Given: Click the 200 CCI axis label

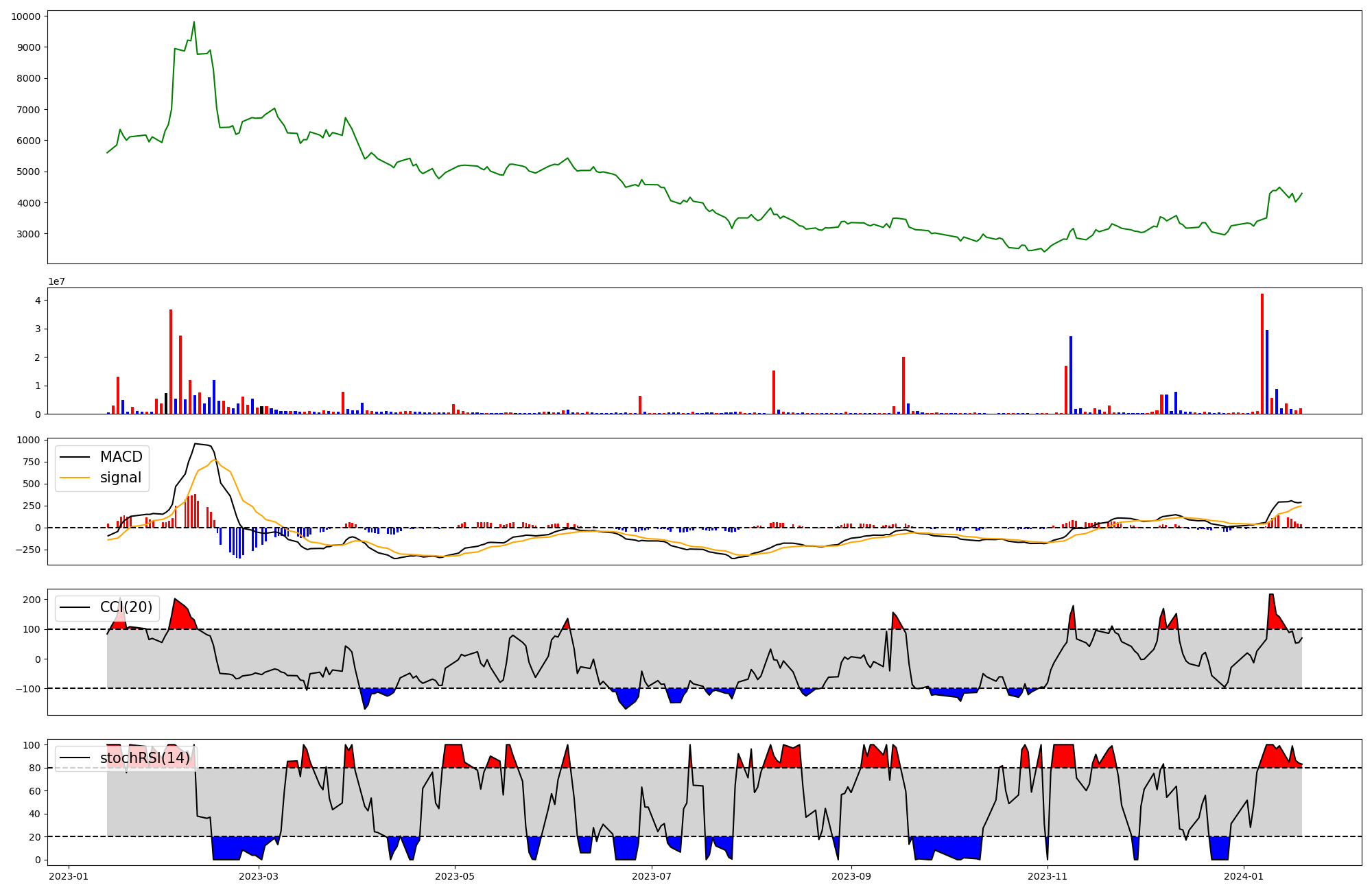Looking at the screenshot, I should pos(31,600).
